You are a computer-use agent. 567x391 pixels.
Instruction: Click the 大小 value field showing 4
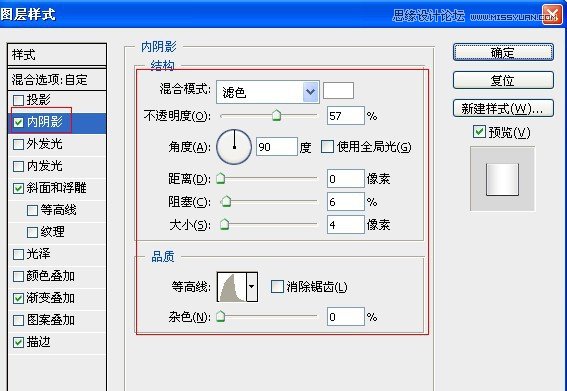click(x=346, y=225)
